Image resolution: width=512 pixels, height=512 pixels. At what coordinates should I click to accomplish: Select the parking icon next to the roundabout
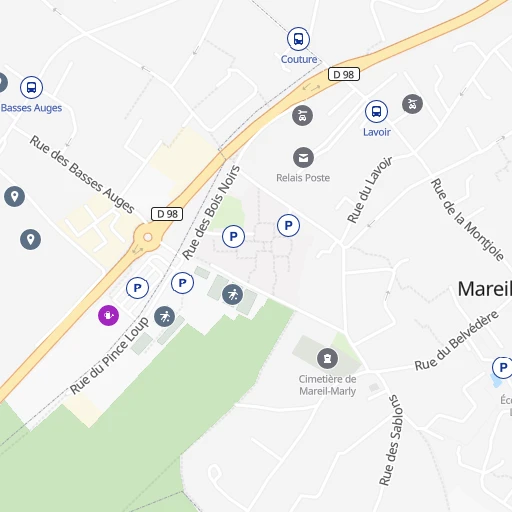tap(137, 288)
